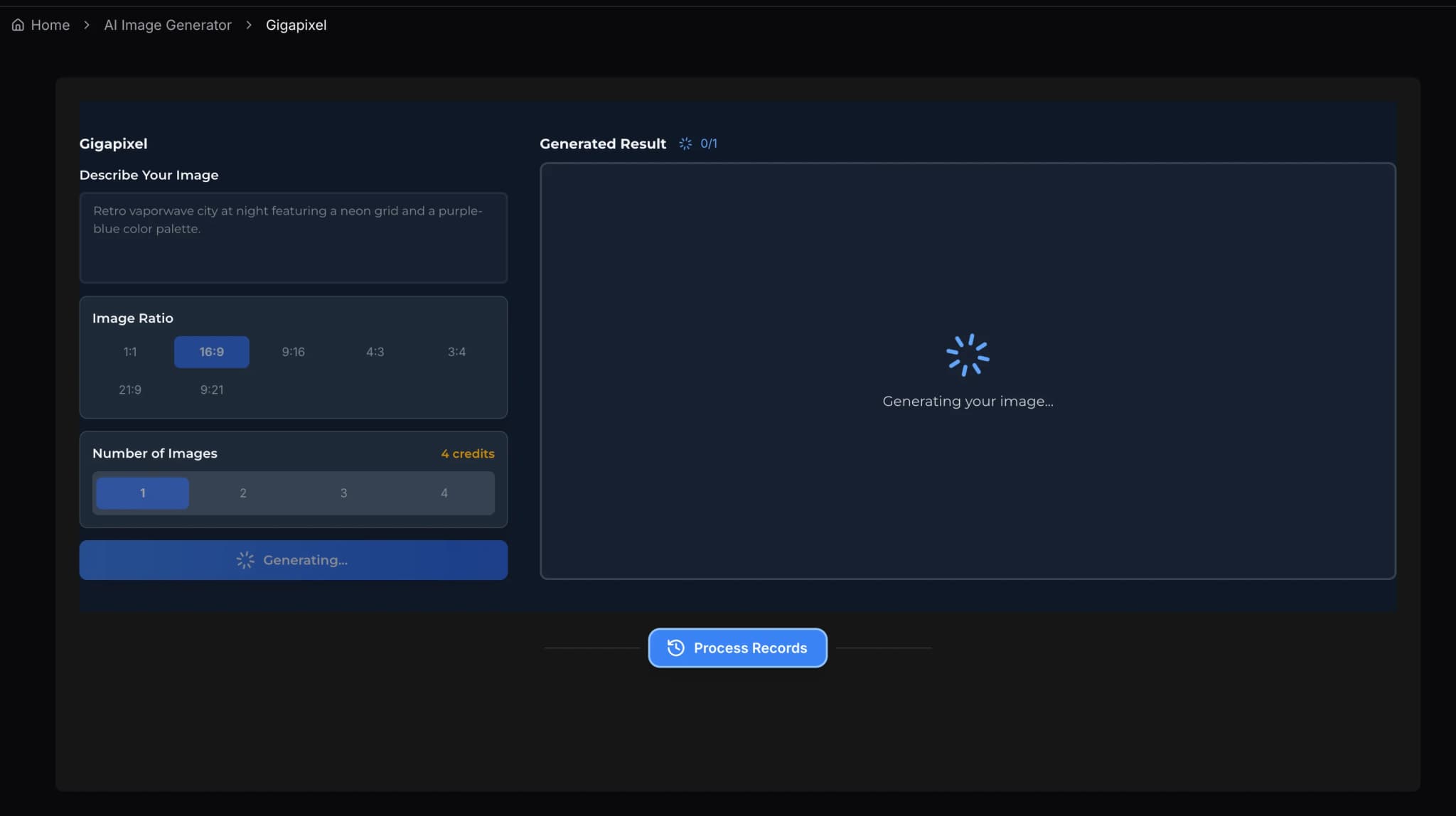Select the 21:9 ultrawide ratio
Screen dimensions: 1456x816
pos(130,389)
